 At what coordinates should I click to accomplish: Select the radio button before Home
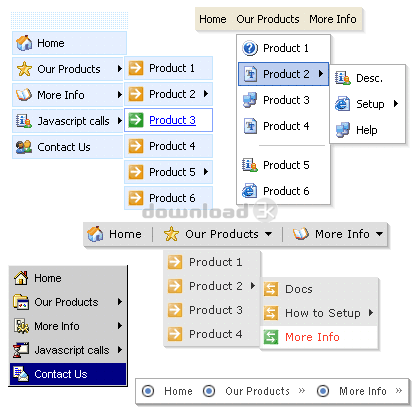click(x=148, y=391)
